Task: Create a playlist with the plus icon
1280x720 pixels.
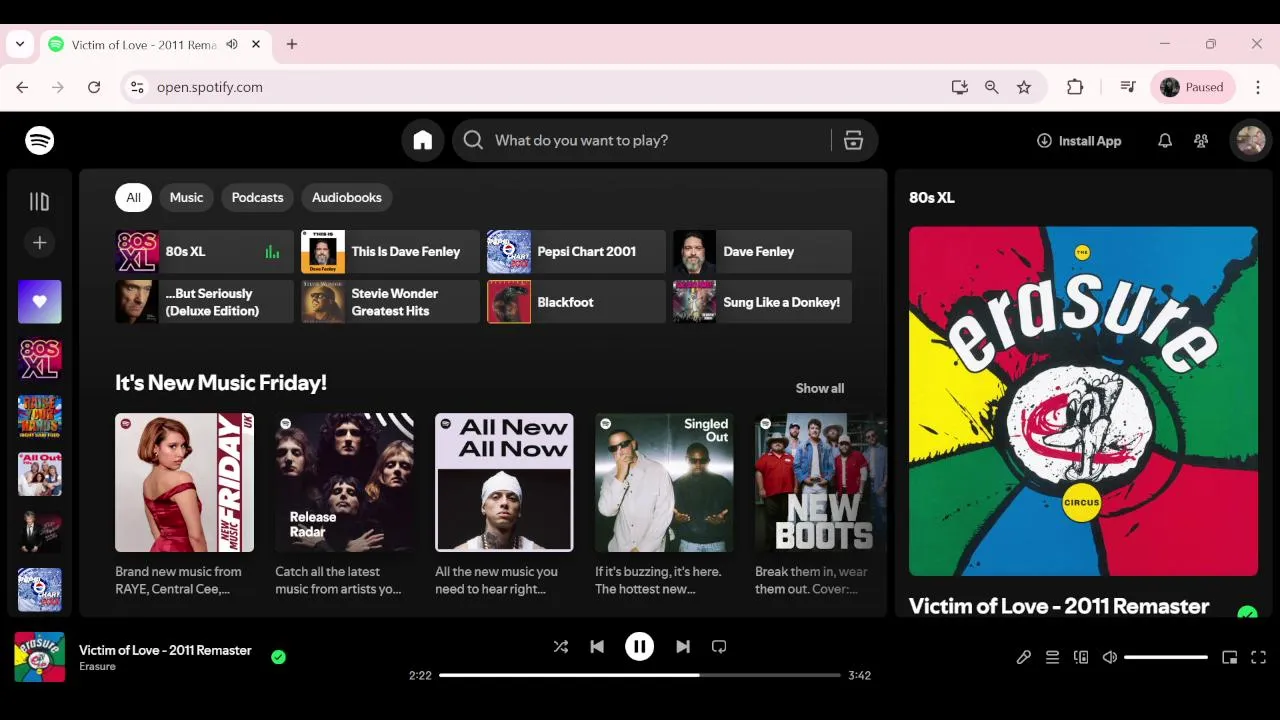Action: pyautogui.click(x=40, y=243)
